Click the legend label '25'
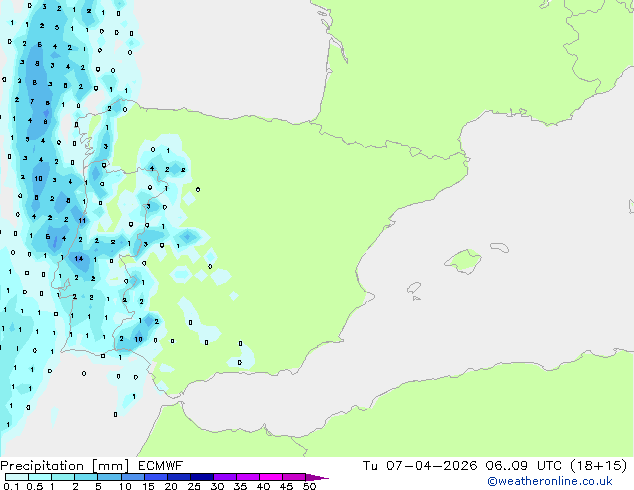Image resolution: width=634 pixels, height=490 pixels. click(194, 486)
